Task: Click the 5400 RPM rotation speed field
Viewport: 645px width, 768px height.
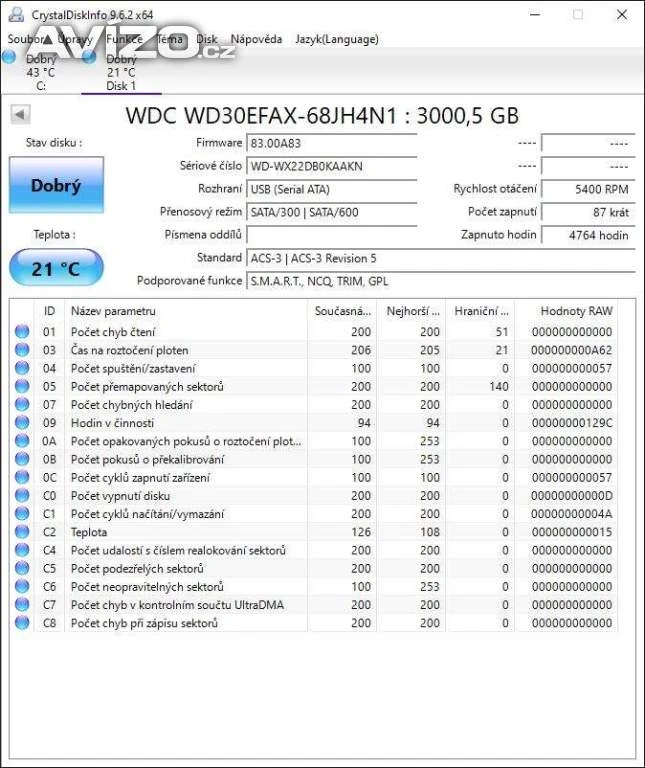Action: point(588,190)
